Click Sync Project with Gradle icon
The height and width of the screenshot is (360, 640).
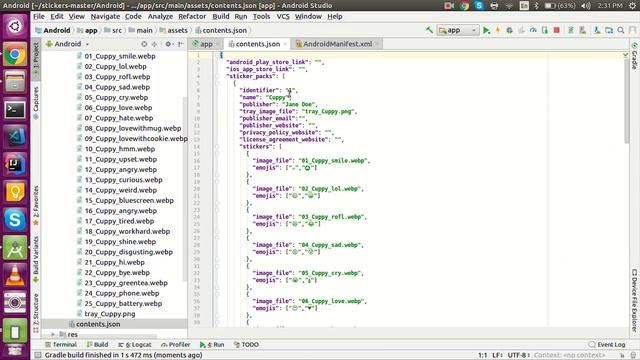point(571,30)
